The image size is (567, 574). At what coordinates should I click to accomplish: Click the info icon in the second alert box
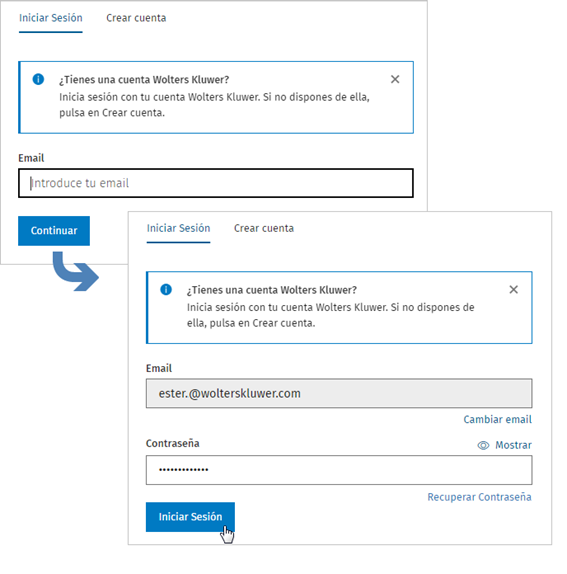(x=166, y=290)
